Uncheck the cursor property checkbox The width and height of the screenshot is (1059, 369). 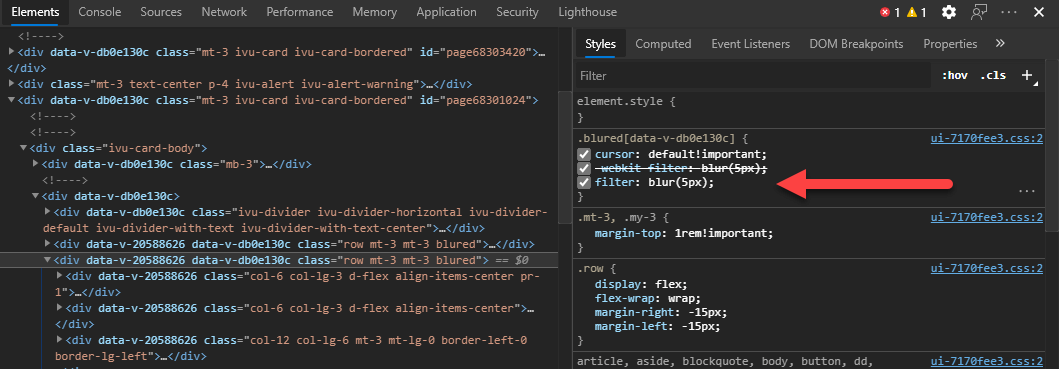[x=584, y=154]
